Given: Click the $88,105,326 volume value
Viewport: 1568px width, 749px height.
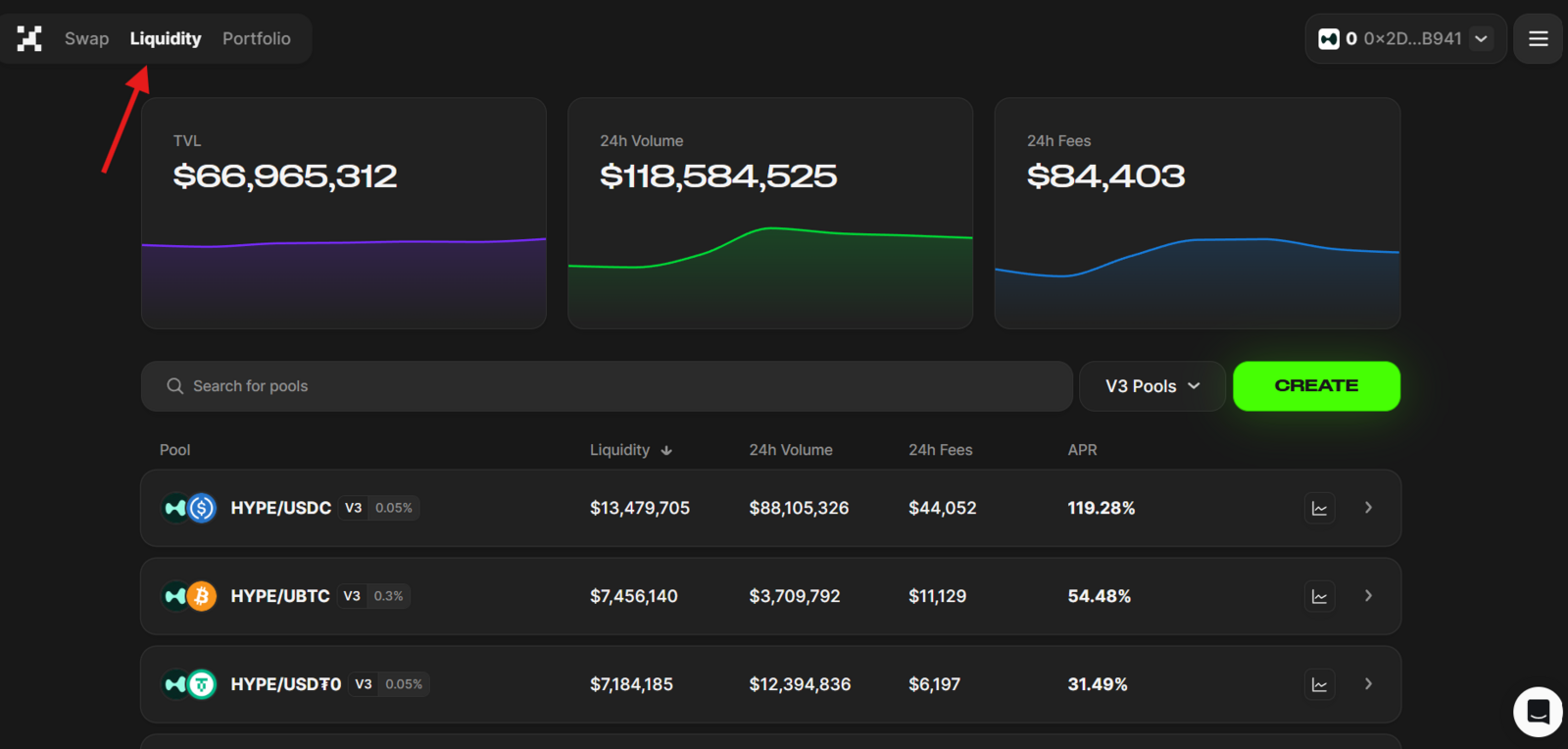Looking at the screenshot, I should pos(799,508).
